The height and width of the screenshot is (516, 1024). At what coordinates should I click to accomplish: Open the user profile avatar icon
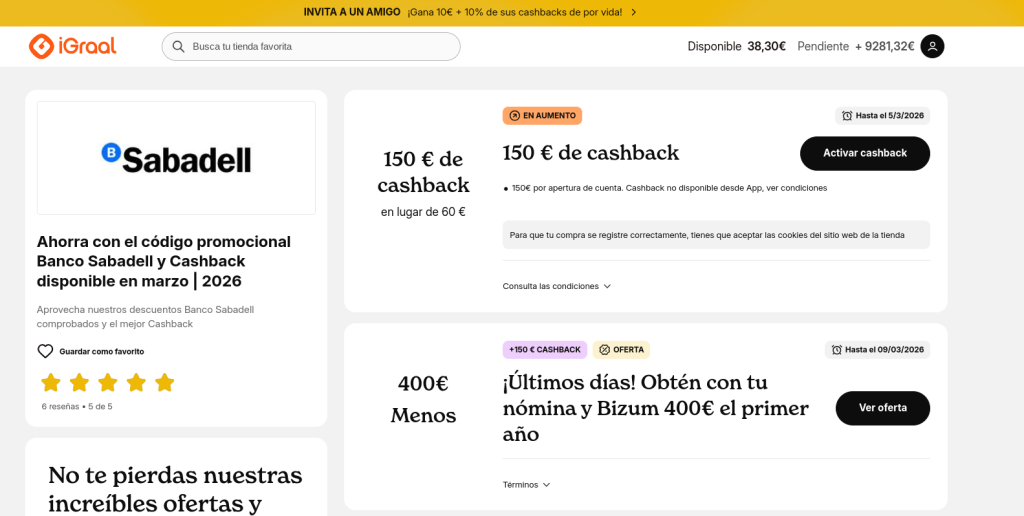932,46
